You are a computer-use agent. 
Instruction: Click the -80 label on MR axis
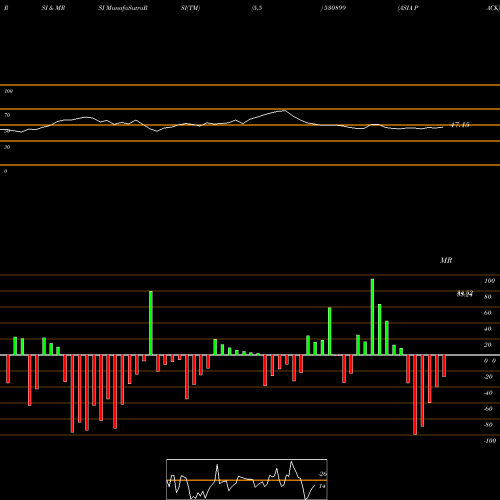point(488,425)
